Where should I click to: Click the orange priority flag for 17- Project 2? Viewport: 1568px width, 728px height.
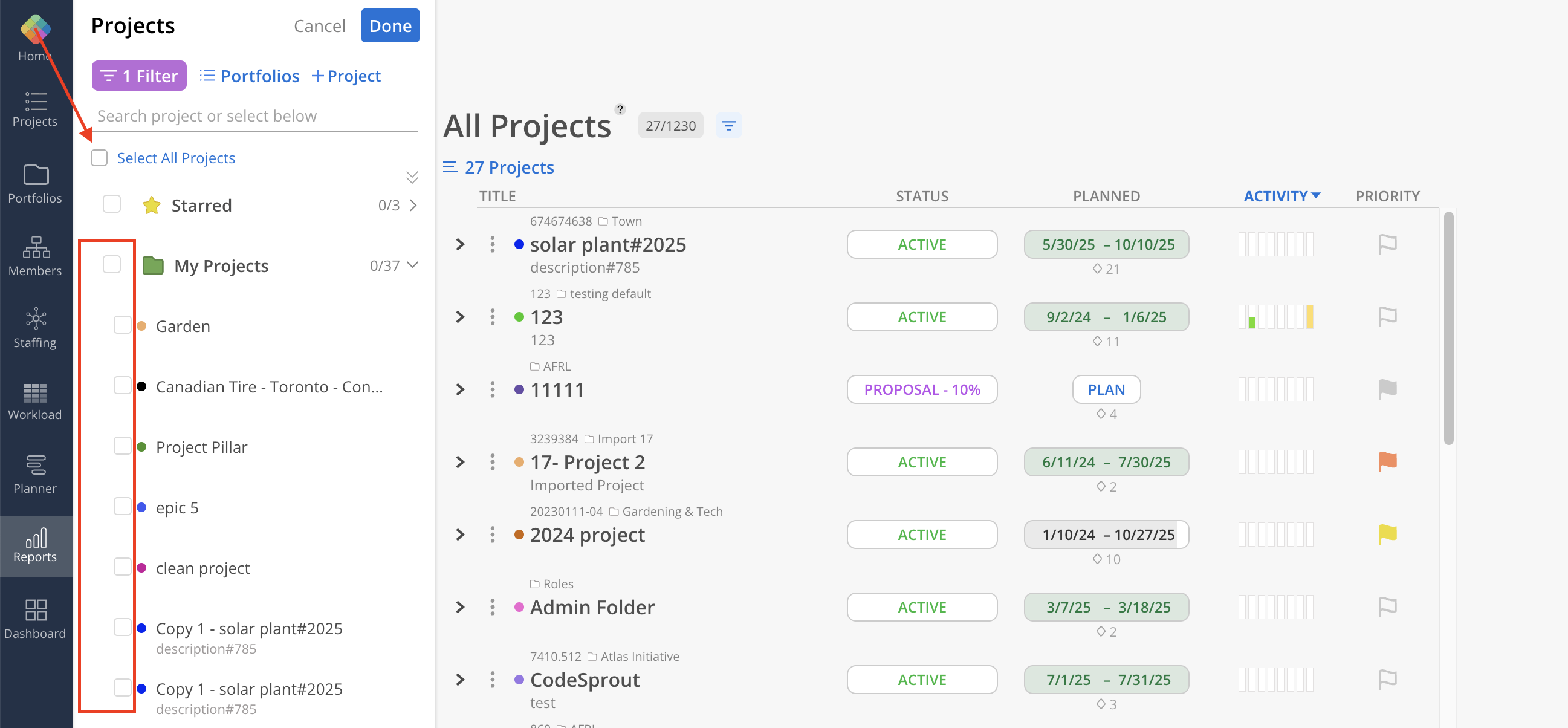(1387, 462)
